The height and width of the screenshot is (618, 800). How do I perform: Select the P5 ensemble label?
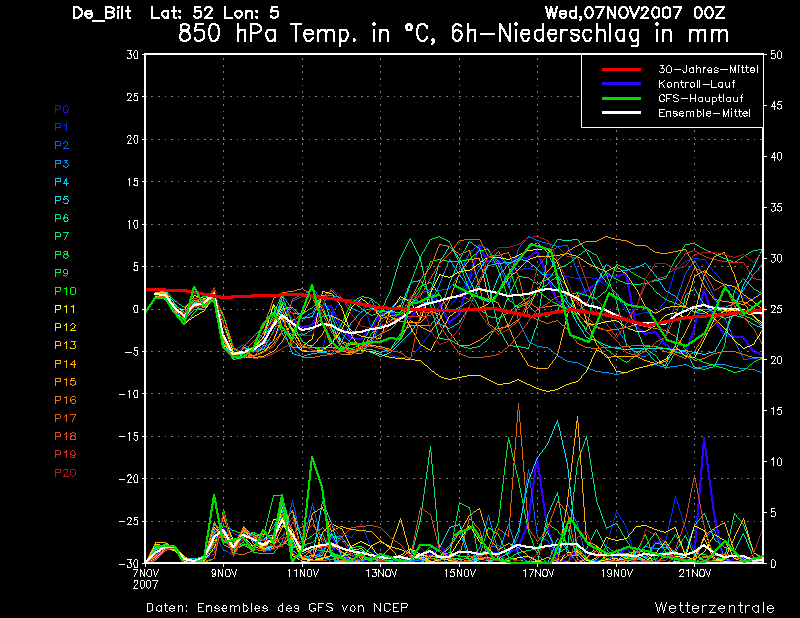click(62, 200)
